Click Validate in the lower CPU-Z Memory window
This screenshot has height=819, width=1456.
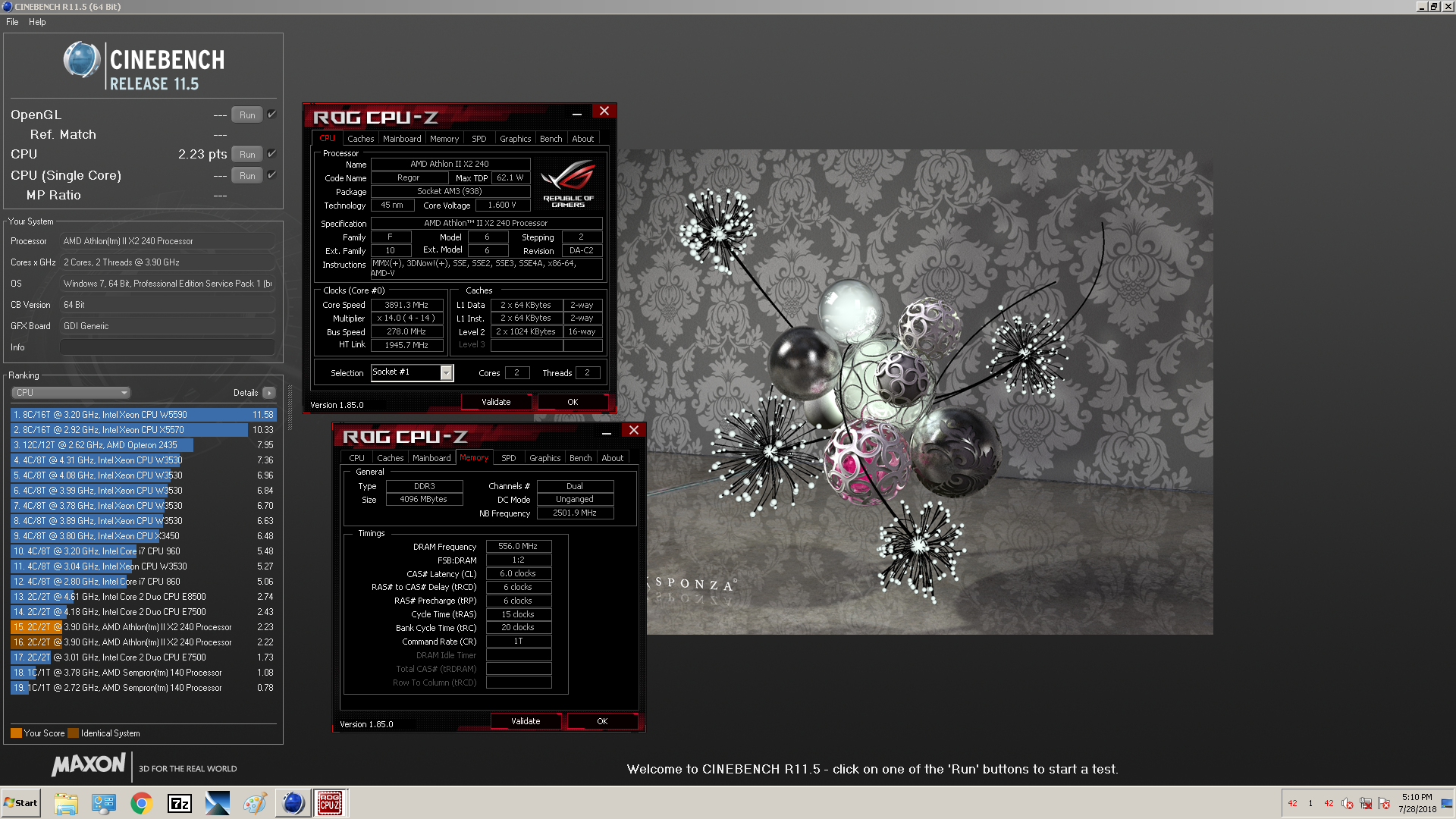(526, 721)
